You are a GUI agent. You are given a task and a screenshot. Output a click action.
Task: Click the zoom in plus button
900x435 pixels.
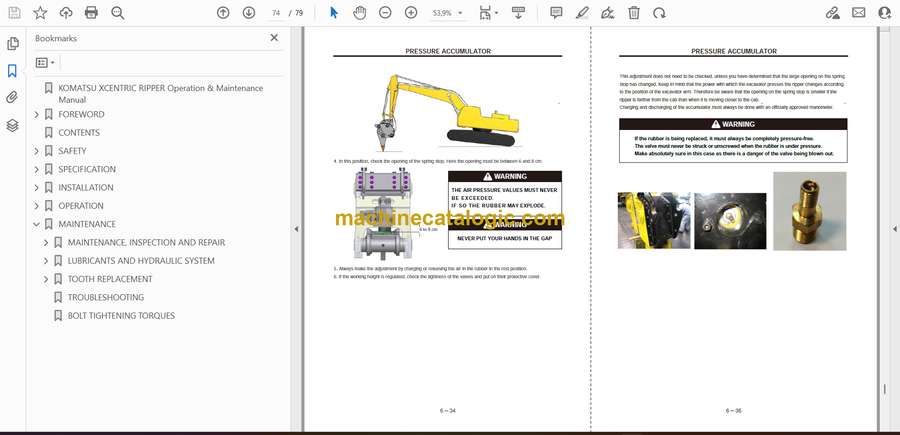tap(411, 13)
